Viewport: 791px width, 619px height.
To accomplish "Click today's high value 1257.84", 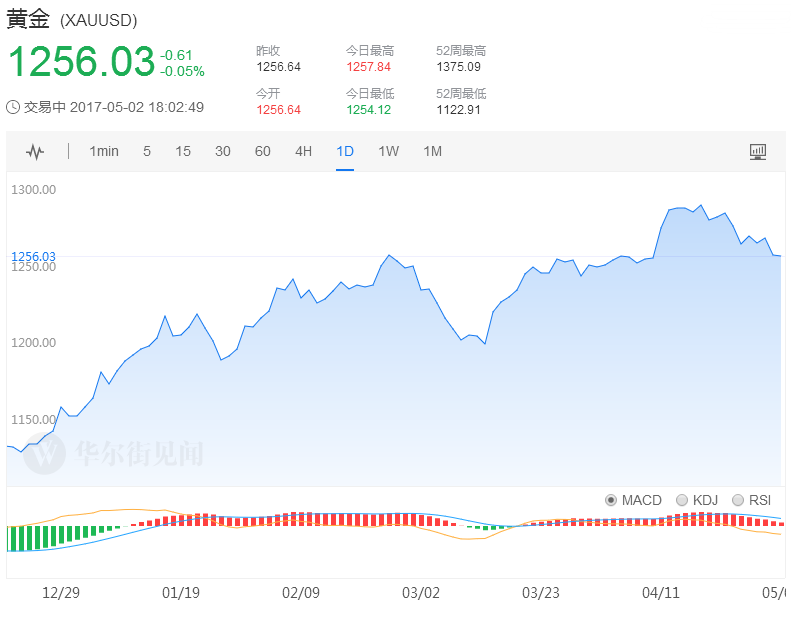I will click(369, 67).
